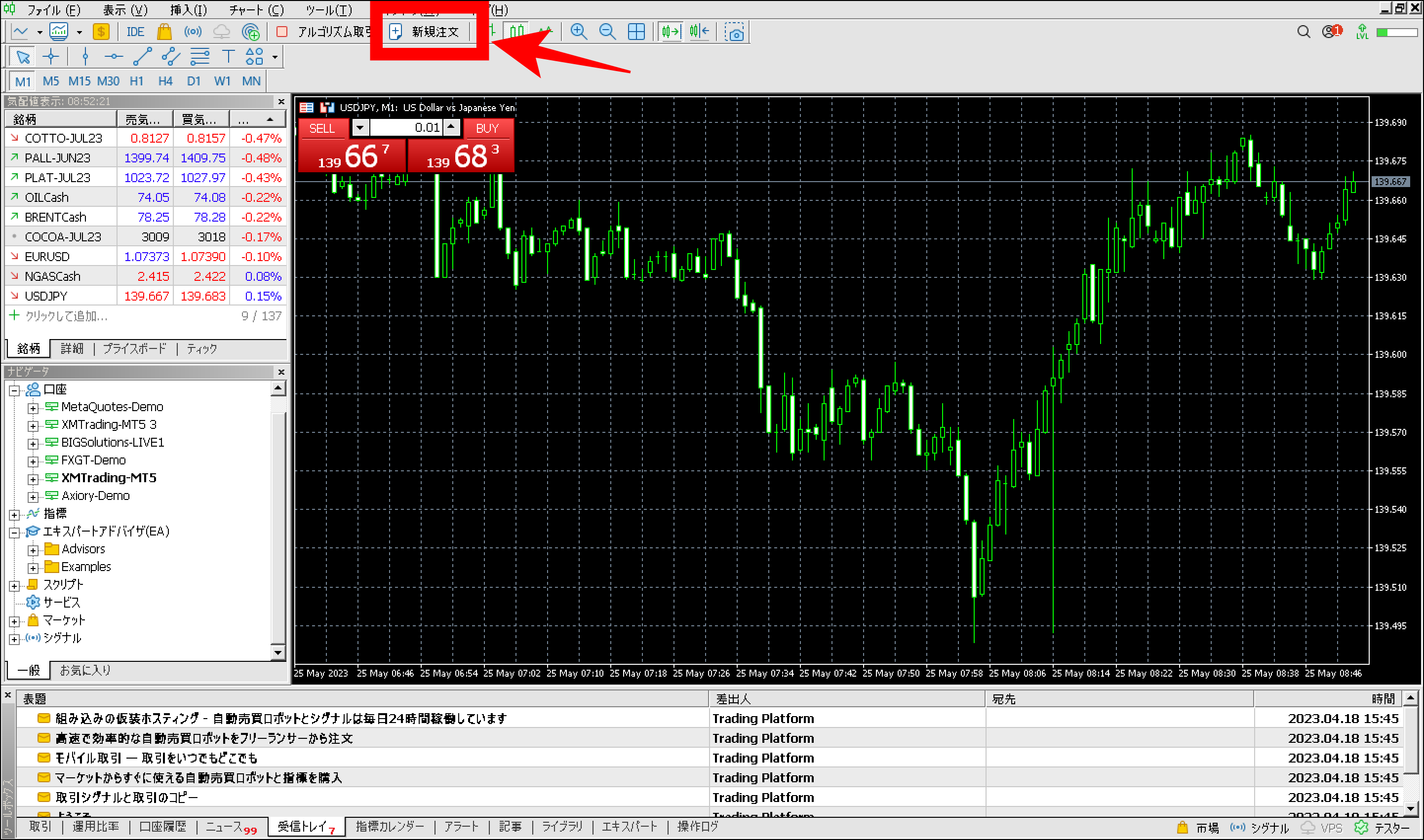Click the text label tool icon
This screenshot has height=840, width=1424.
228,57
